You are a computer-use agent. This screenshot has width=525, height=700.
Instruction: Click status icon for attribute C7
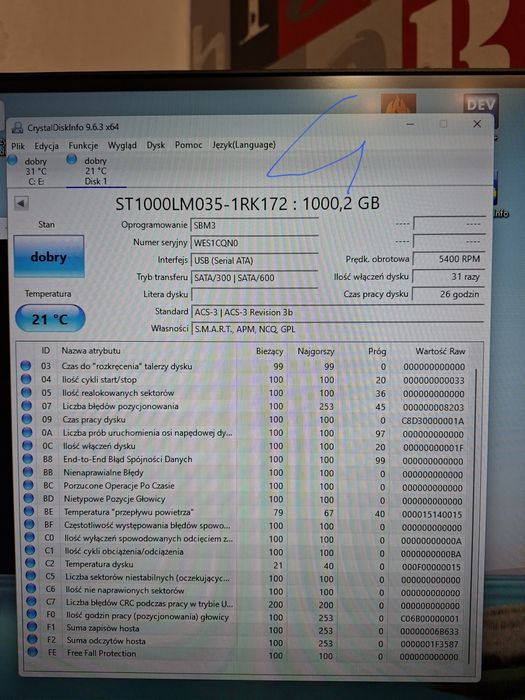[31, 602]
